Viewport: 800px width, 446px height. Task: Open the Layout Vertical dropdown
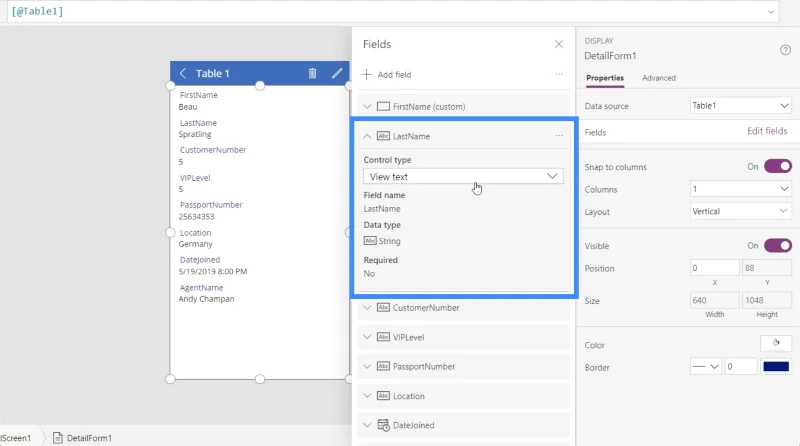pyautogui.click(x=740, y=211)
